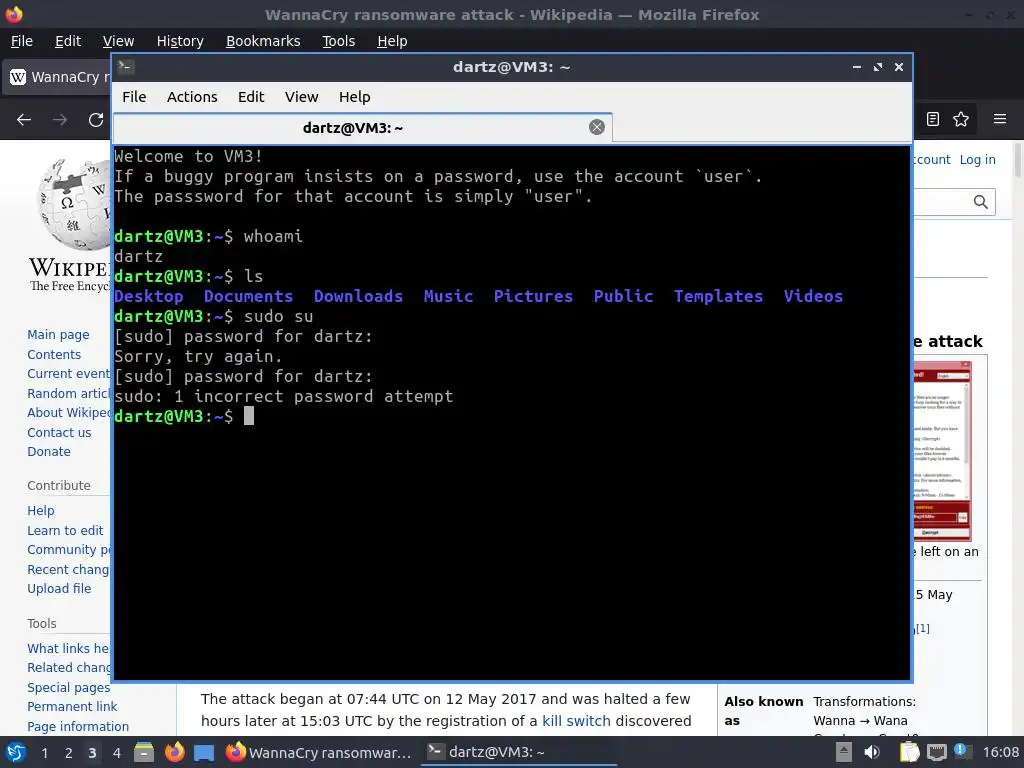Open network monitor tray icon
This screenshot has width=1024, height=768.
[936, 752]
